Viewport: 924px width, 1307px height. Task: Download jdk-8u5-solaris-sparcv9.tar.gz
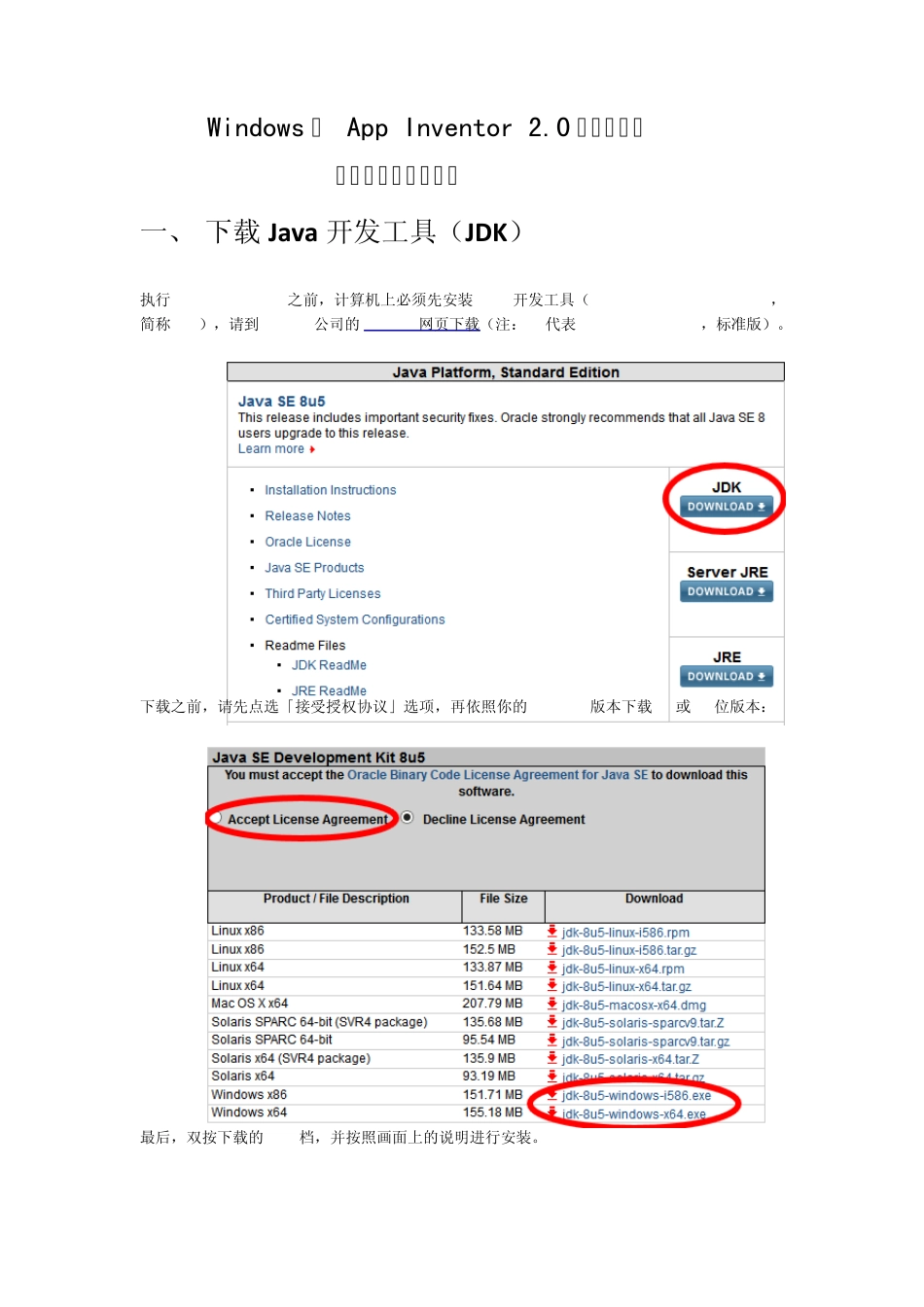click(x=646, y=1042)
